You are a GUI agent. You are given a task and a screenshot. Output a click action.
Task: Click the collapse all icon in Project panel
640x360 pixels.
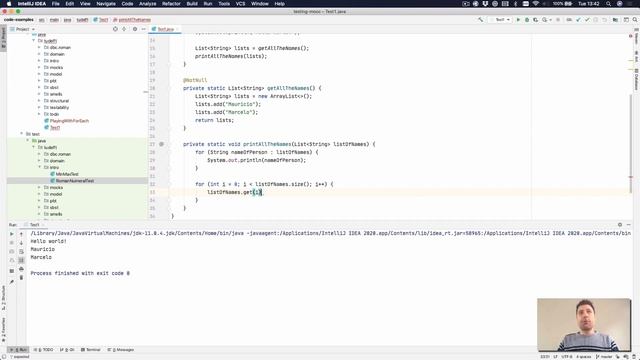coord(124,29)
